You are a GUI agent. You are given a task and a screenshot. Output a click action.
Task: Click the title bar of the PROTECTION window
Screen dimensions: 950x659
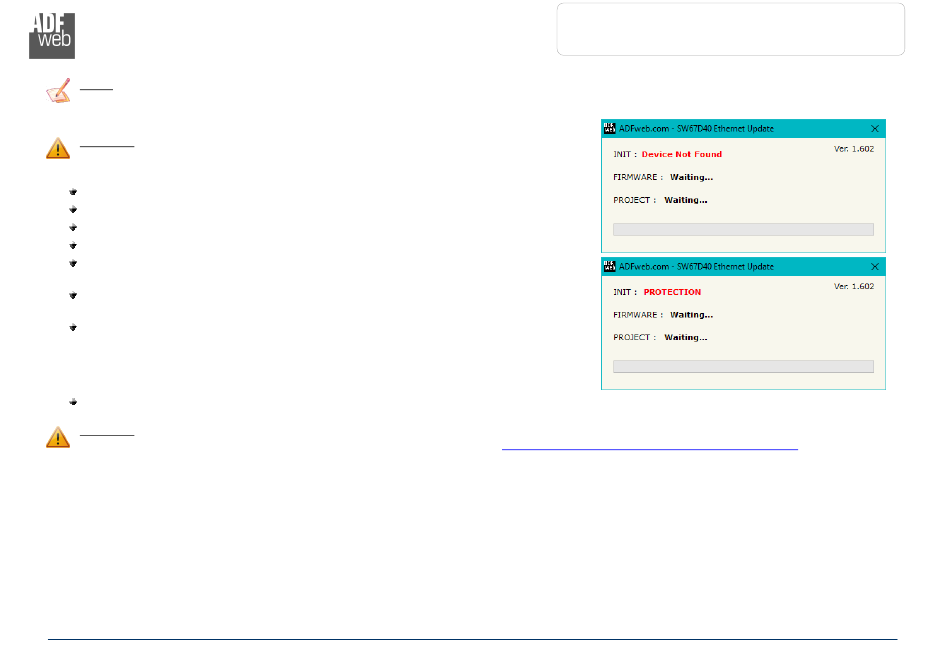743,267
